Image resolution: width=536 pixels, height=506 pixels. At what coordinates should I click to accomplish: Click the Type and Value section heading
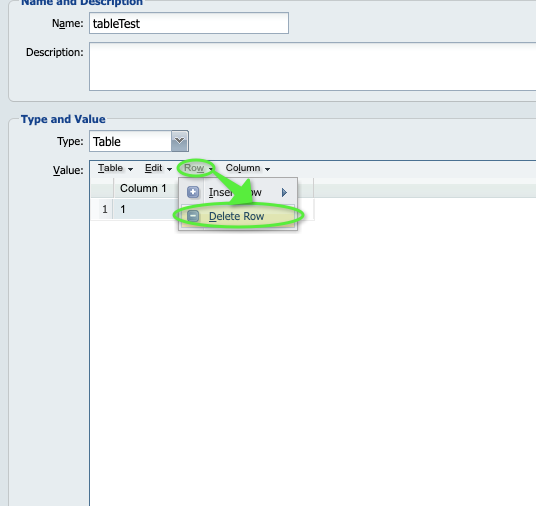63,119
